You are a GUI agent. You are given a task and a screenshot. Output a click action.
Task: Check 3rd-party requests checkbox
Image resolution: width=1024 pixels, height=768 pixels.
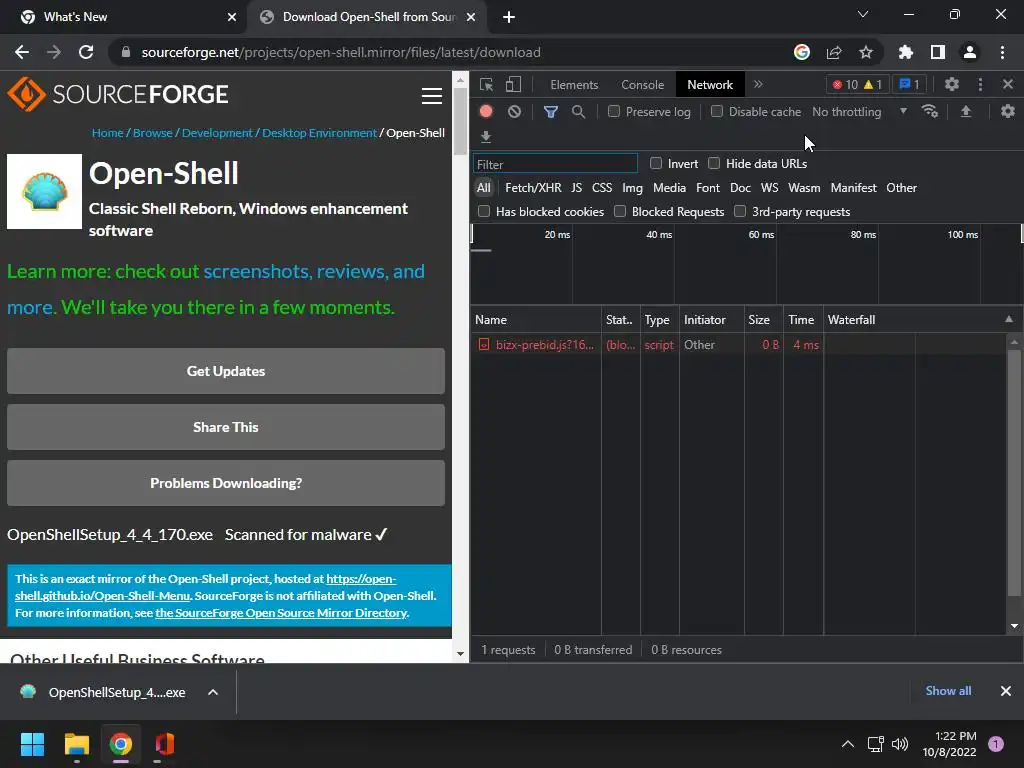tap(740, 211)
